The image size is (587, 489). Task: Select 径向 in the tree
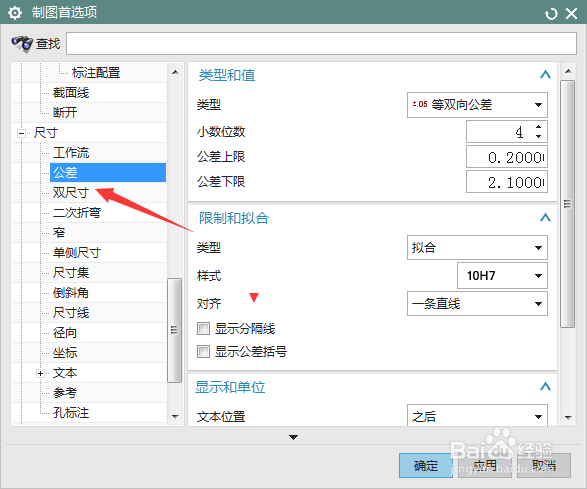(65, 333)
